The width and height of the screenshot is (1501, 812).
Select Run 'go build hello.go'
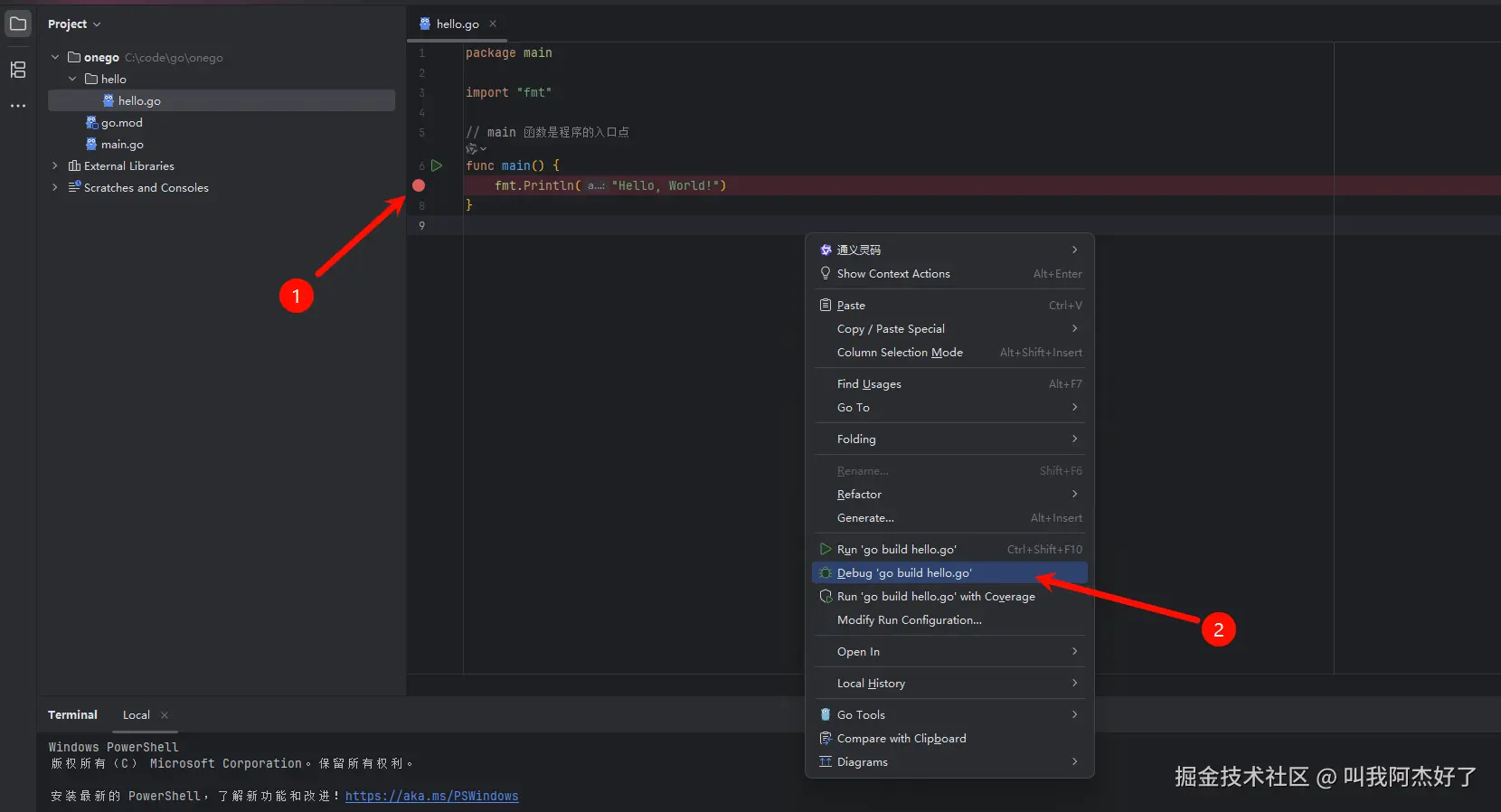tap(949, 549)
